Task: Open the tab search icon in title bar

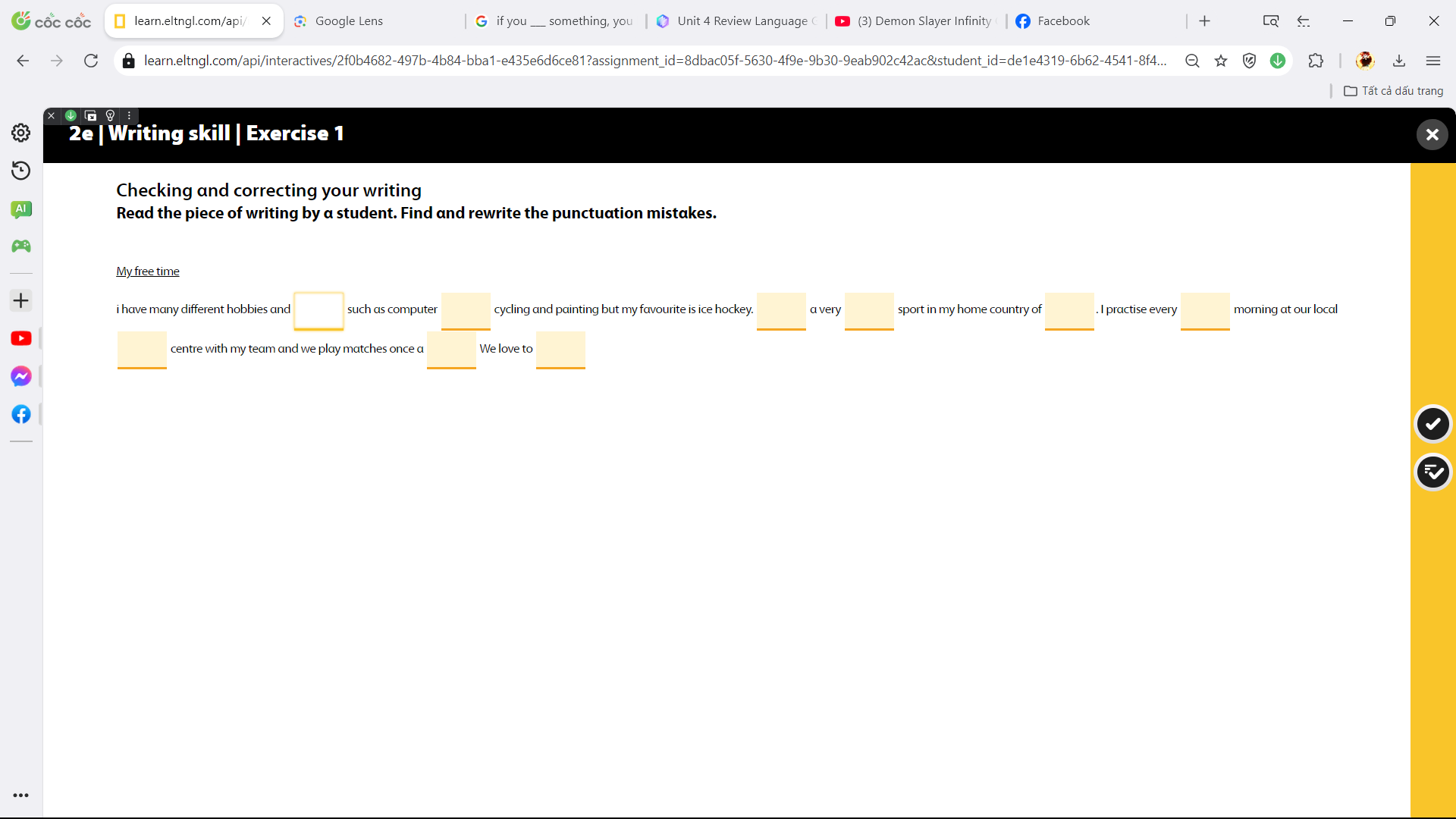Action: click(x=1271, y=21)
